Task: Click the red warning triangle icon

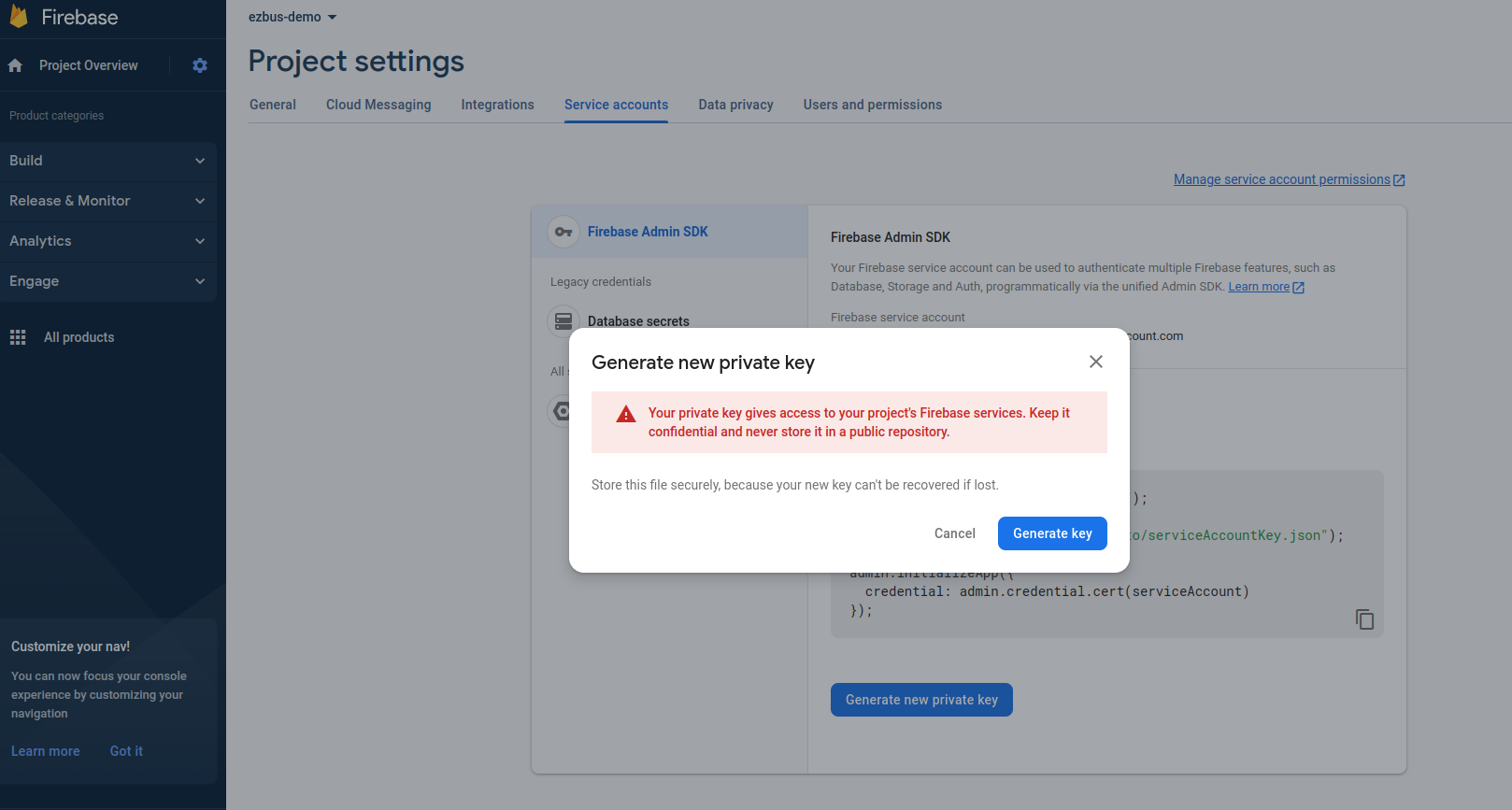Action: 626,415
